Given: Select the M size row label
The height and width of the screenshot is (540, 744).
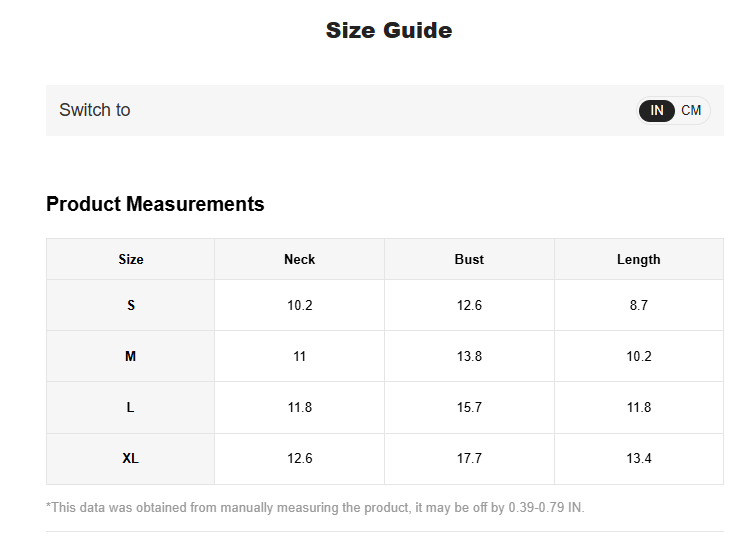Looking at the screenshot, I should (x=130, y=356).
